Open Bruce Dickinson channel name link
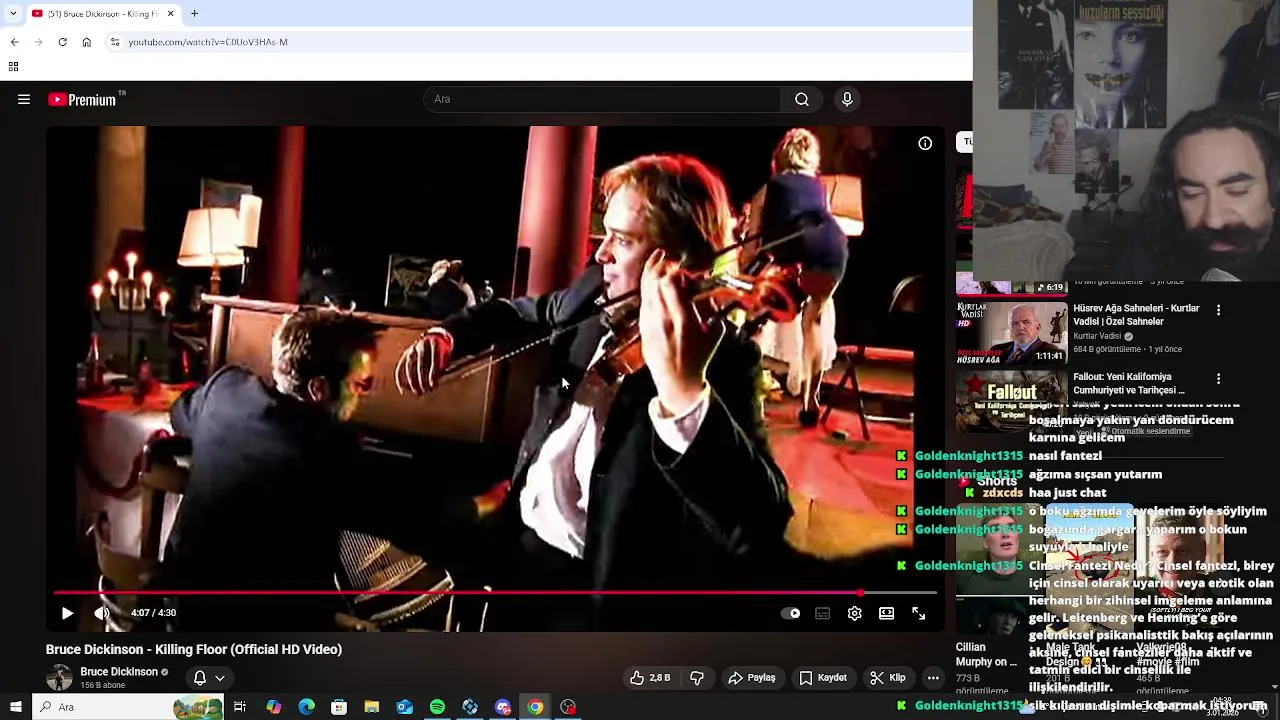The height and width of the screenshot is (720, 1280). point(119,672)
